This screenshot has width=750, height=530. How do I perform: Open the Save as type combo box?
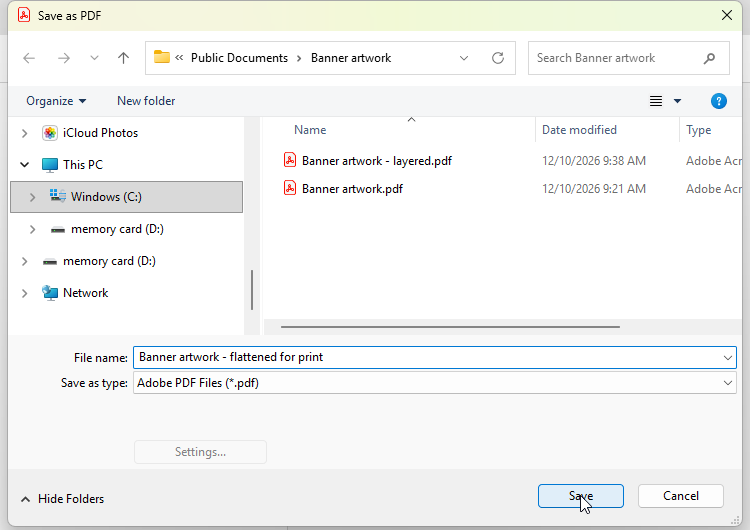click(x=434, y=383)
